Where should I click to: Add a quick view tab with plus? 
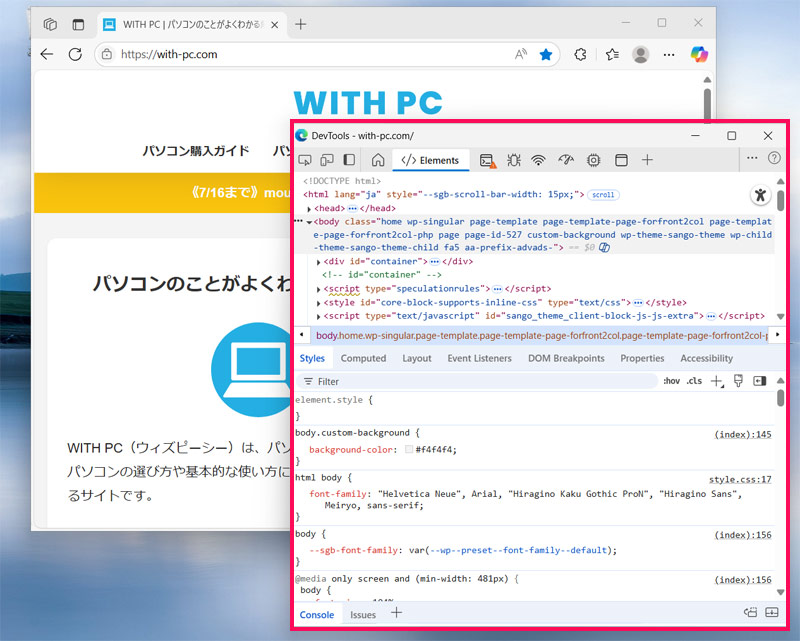click(396, 612)
